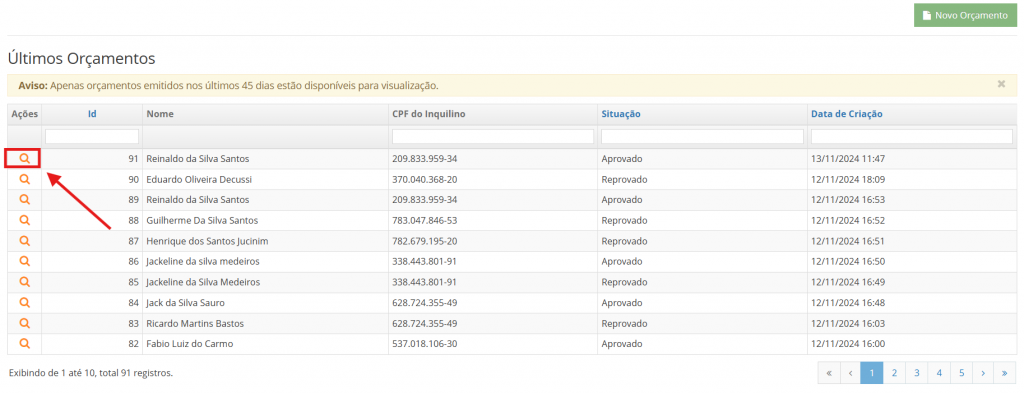
Task: Click Aprovado status in Id 84 row
Action: [622, 302]
